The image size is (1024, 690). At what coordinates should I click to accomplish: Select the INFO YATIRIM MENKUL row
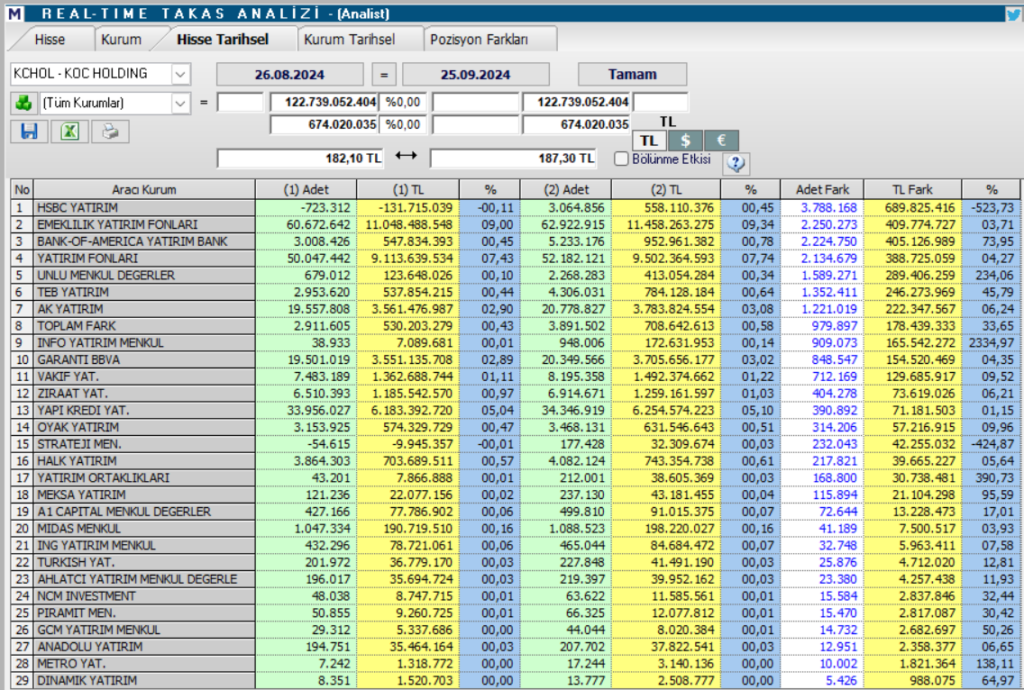coord(515,343)
